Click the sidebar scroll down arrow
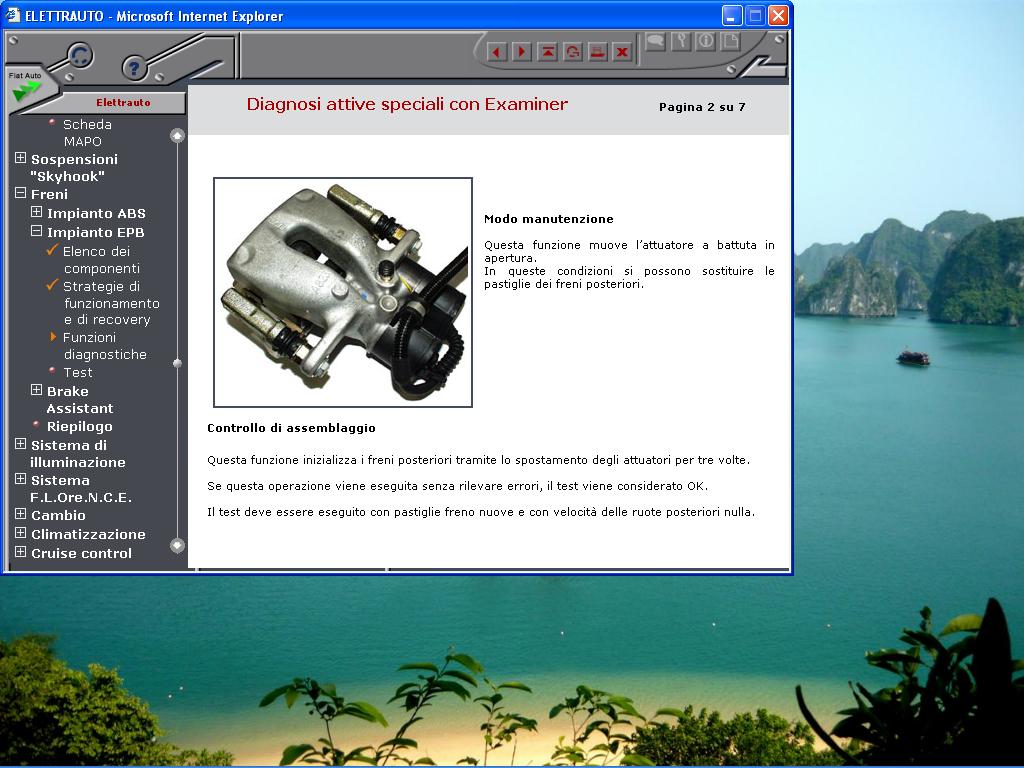Screen dimensions: 1024x768 point(177,545)
